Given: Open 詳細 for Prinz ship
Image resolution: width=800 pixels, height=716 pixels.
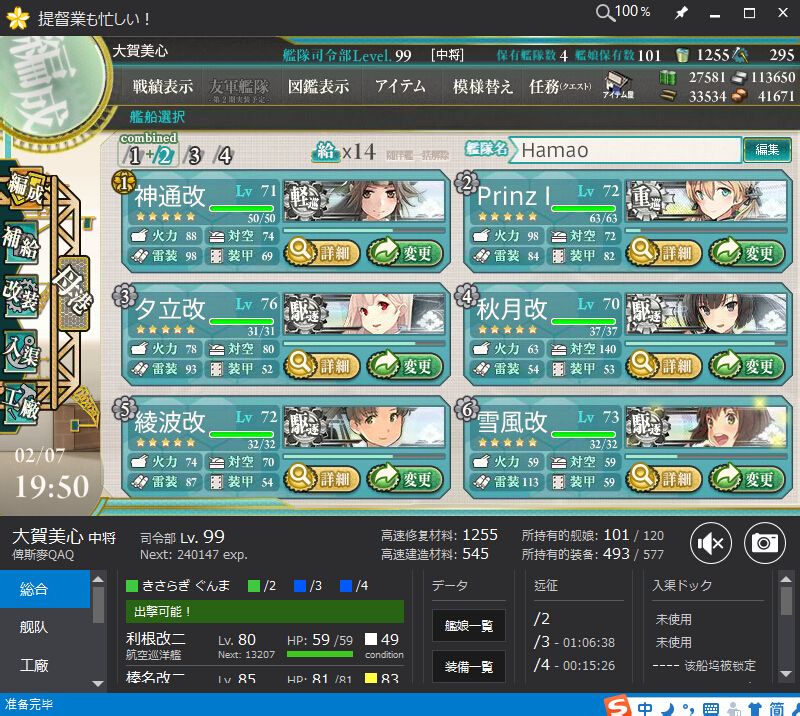Looking at the screenshot, I should click(663, 253).
